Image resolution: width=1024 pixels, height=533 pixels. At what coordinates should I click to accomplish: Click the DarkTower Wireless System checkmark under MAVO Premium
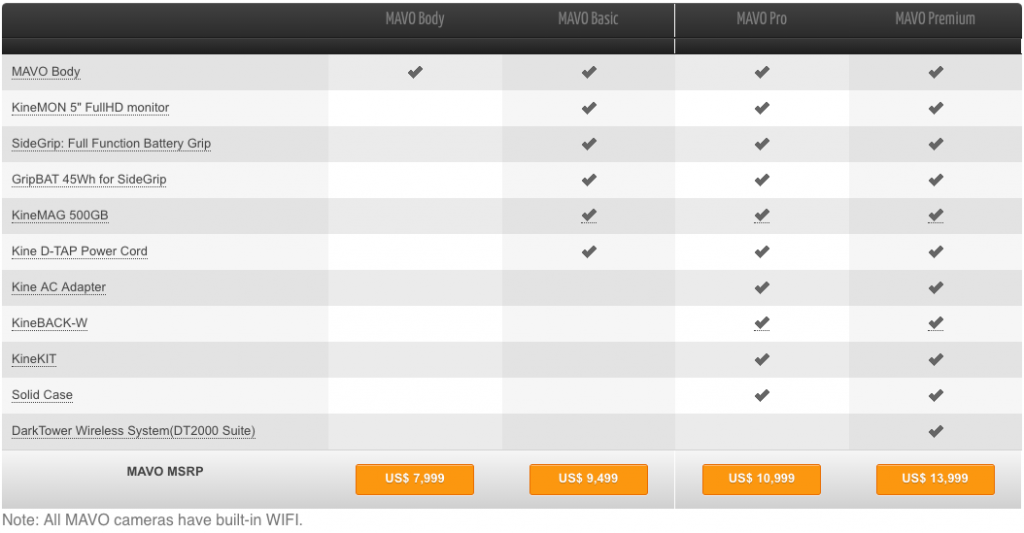(936, 431)
